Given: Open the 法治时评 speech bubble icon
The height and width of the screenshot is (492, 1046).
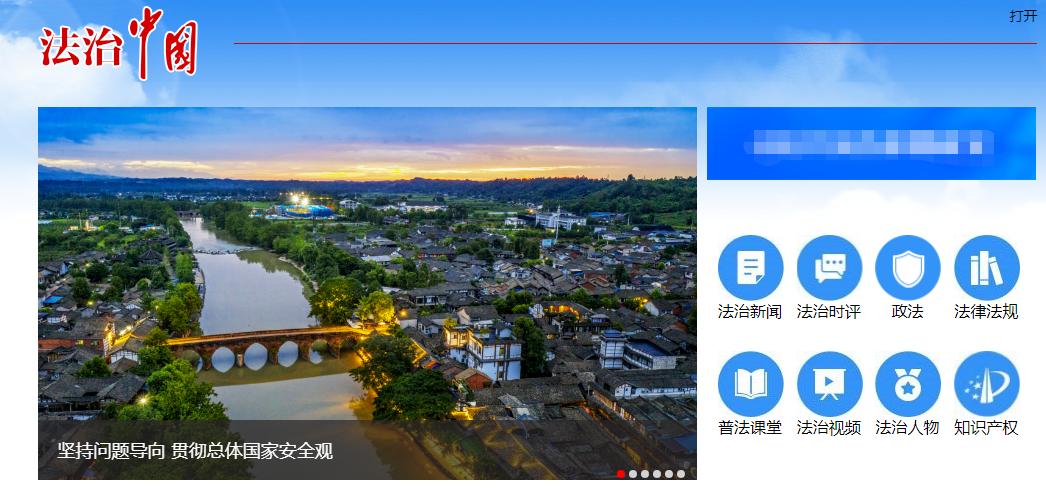Looking at the screenshot, I should coord(829,268).
